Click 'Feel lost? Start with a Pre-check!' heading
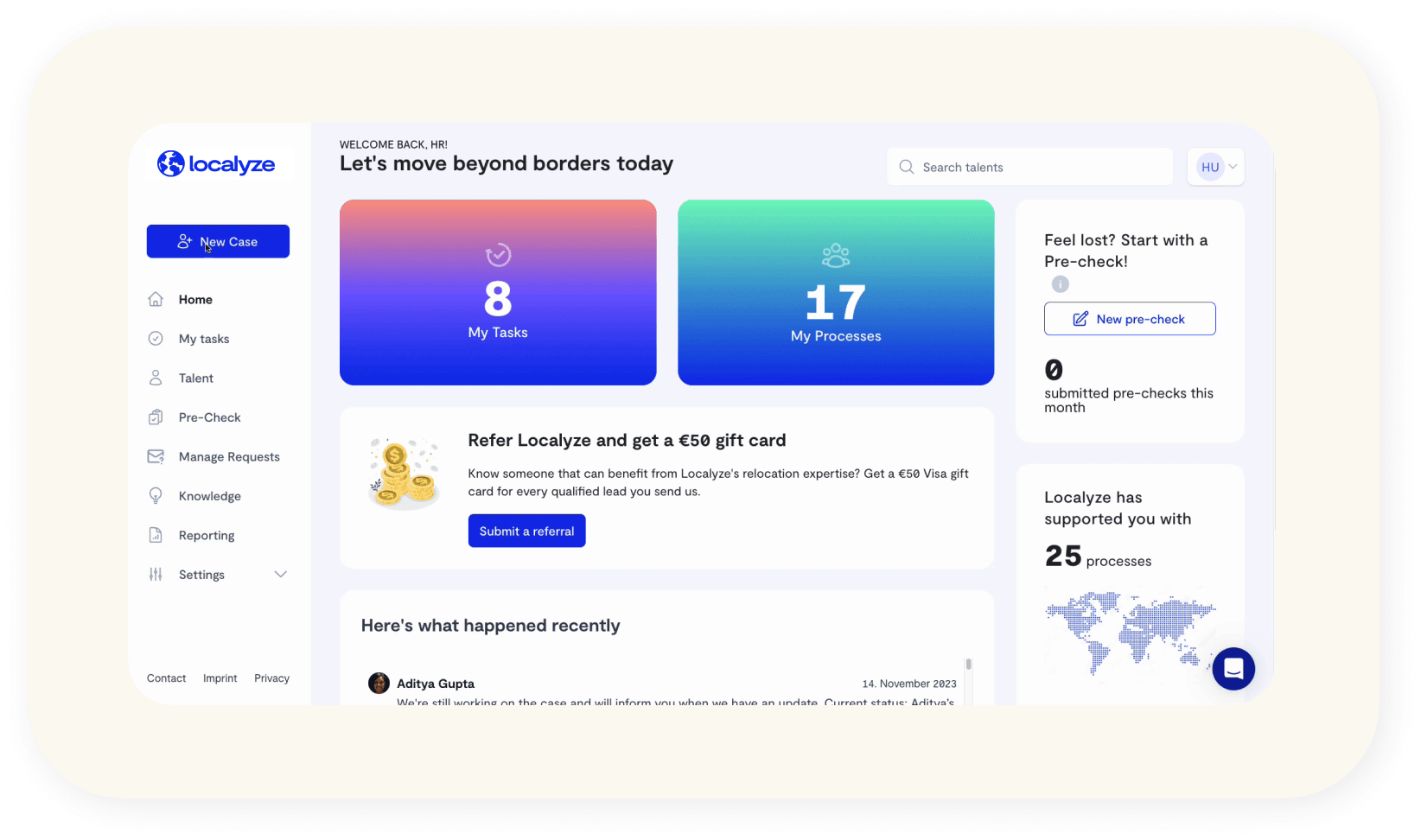1421x840 pixels. coord(1126,251)
